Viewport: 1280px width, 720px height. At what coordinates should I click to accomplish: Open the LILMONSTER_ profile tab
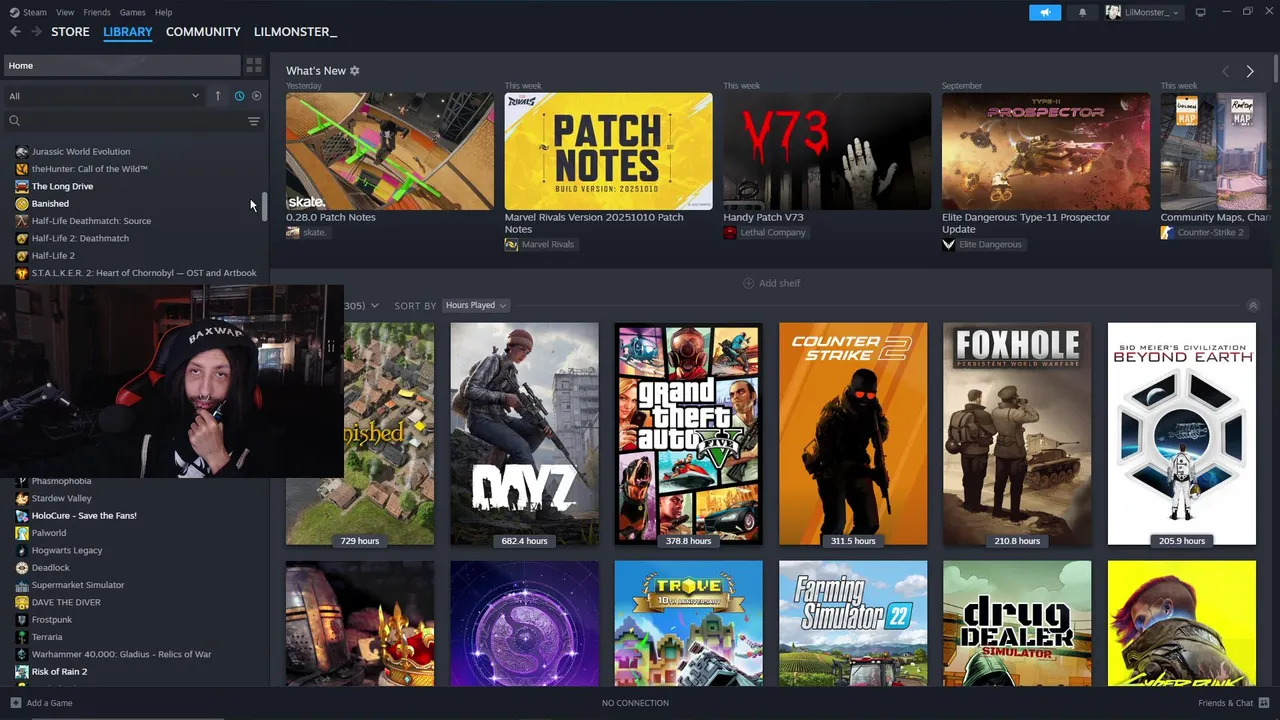295,32
